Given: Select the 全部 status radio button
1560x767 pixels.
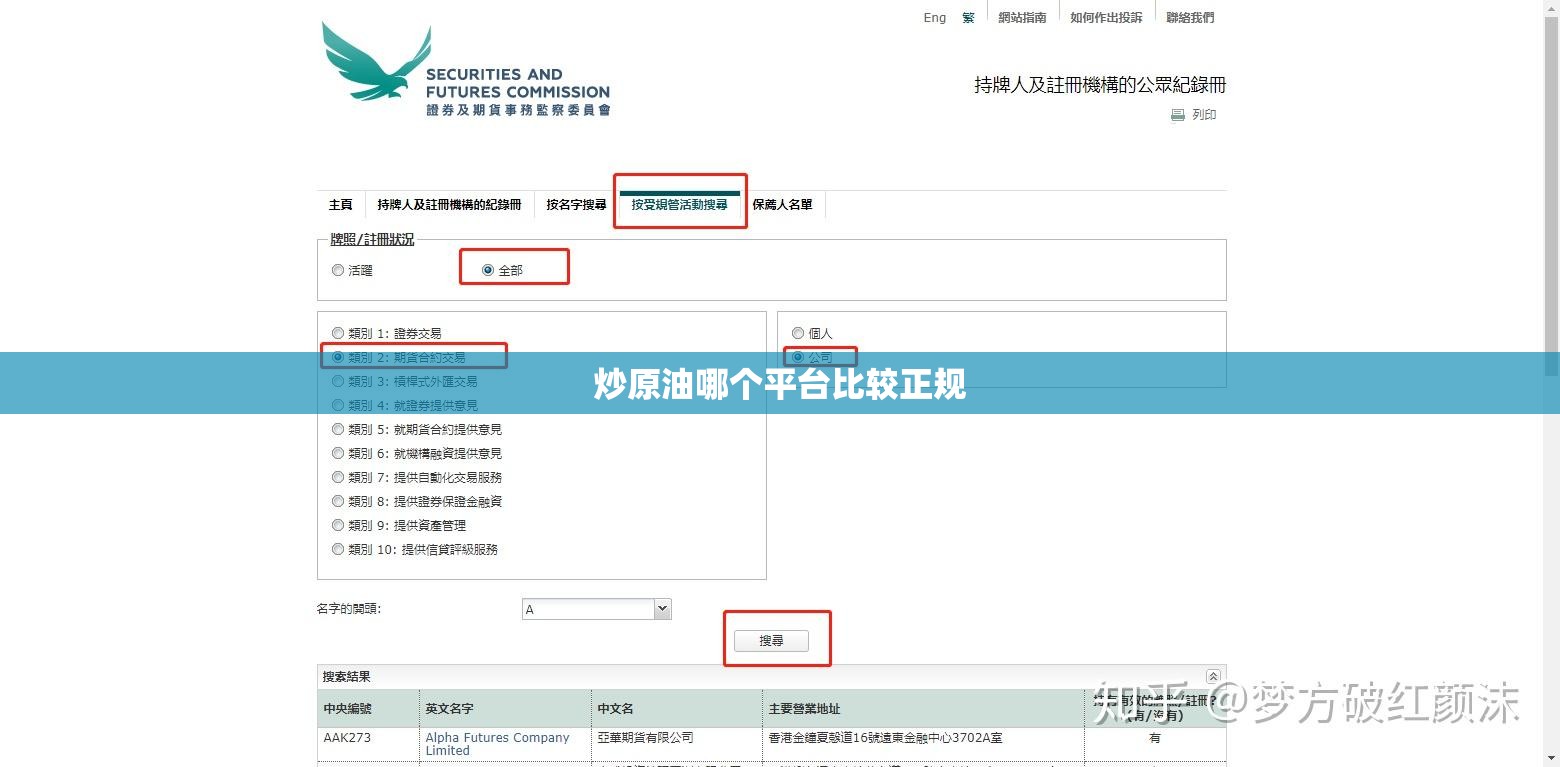Looking at the screenshot, I should [x=488, y=270].
